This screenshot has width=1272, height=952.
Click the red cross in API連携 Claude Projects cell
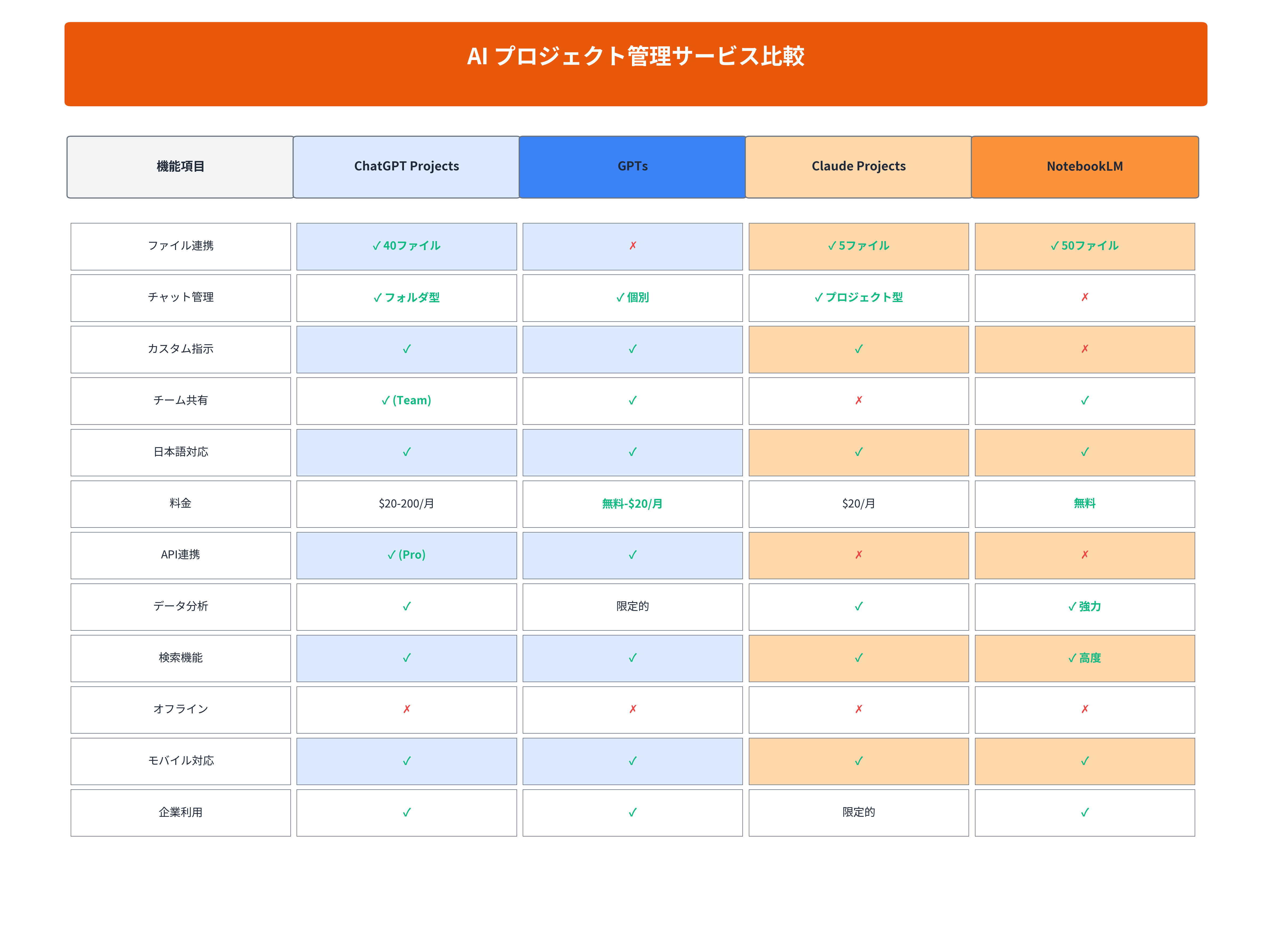(x=859, y=555)
